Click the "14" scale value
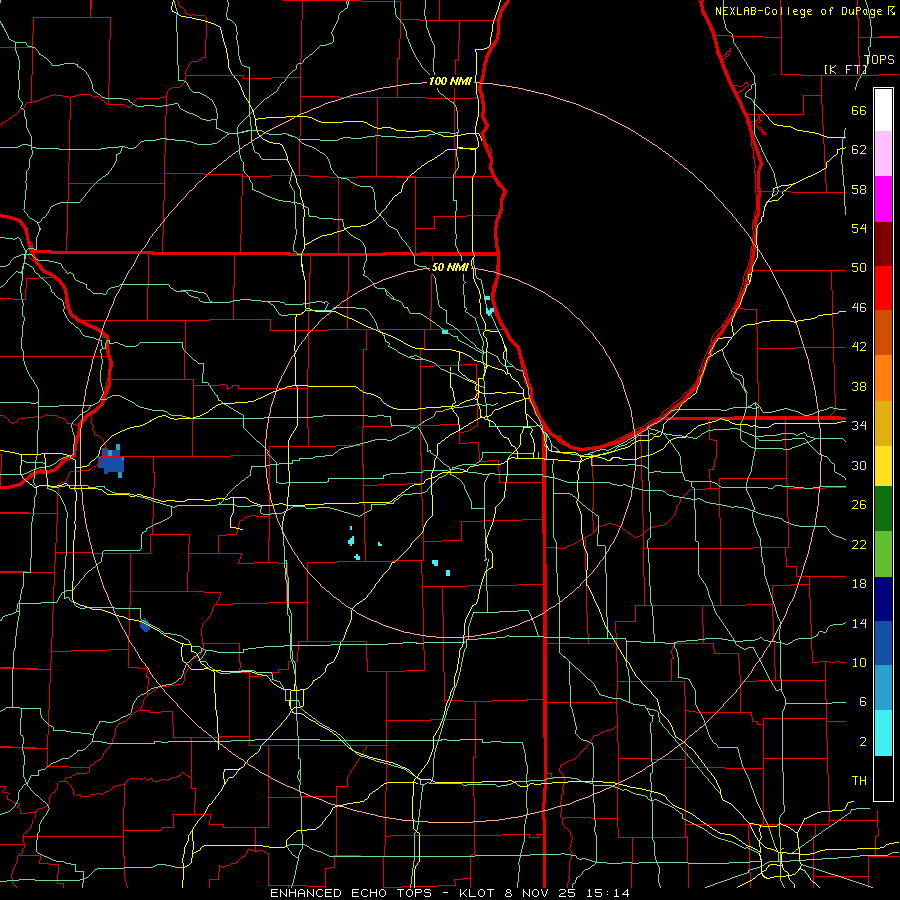 coord(859,623)
